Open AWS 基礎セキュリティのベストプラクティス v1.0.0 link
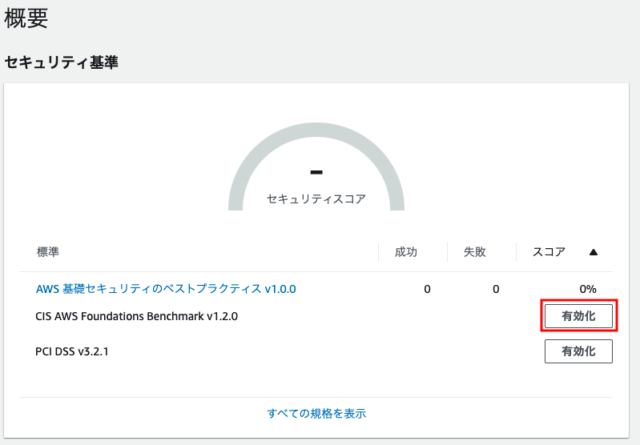The height and width of the screenshot is (445, 640). (x=166, y=289)
